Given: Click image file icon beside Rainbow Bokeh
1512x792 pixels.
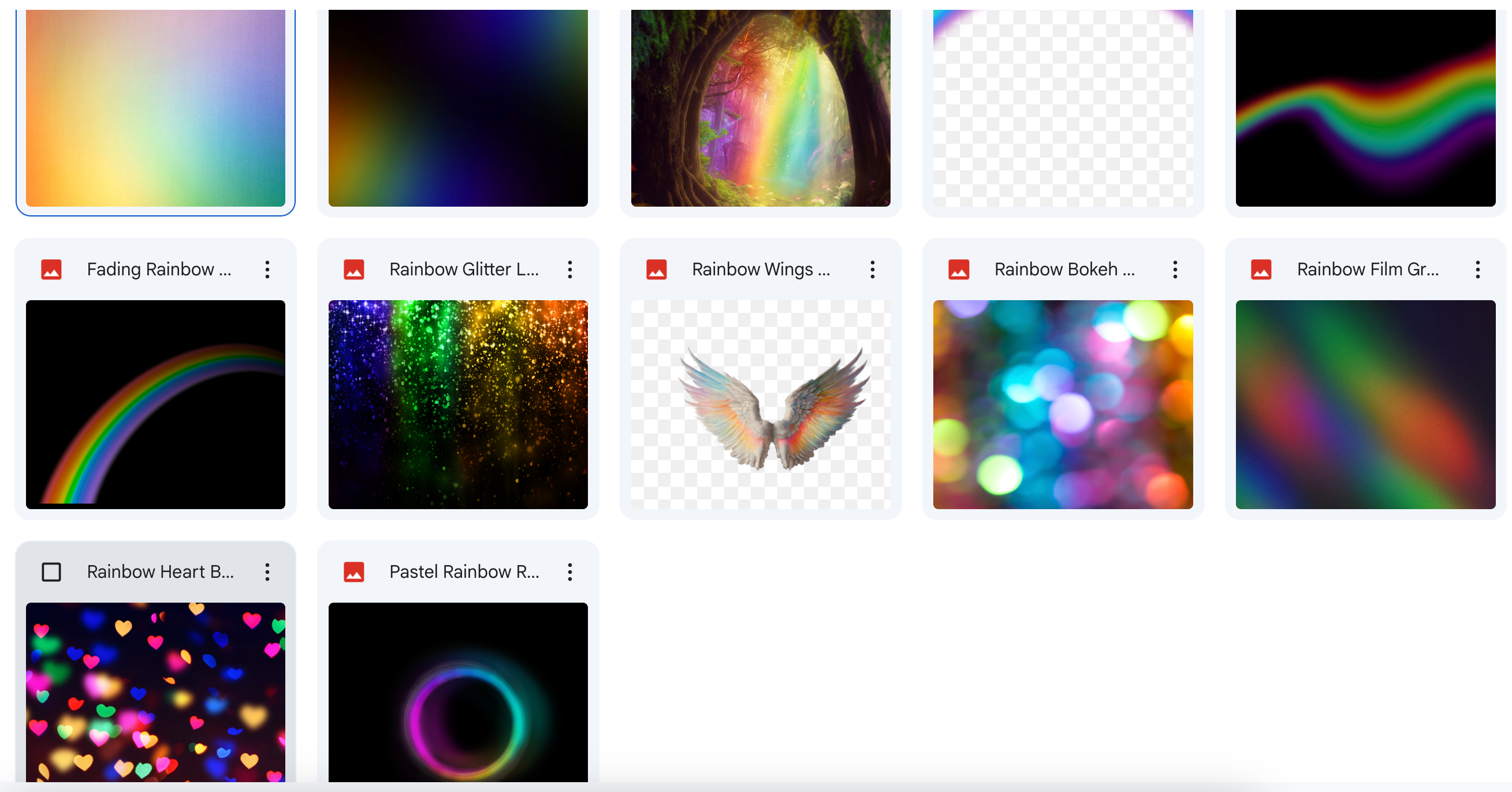Looking at the screenshot, I should coord(959,269).
